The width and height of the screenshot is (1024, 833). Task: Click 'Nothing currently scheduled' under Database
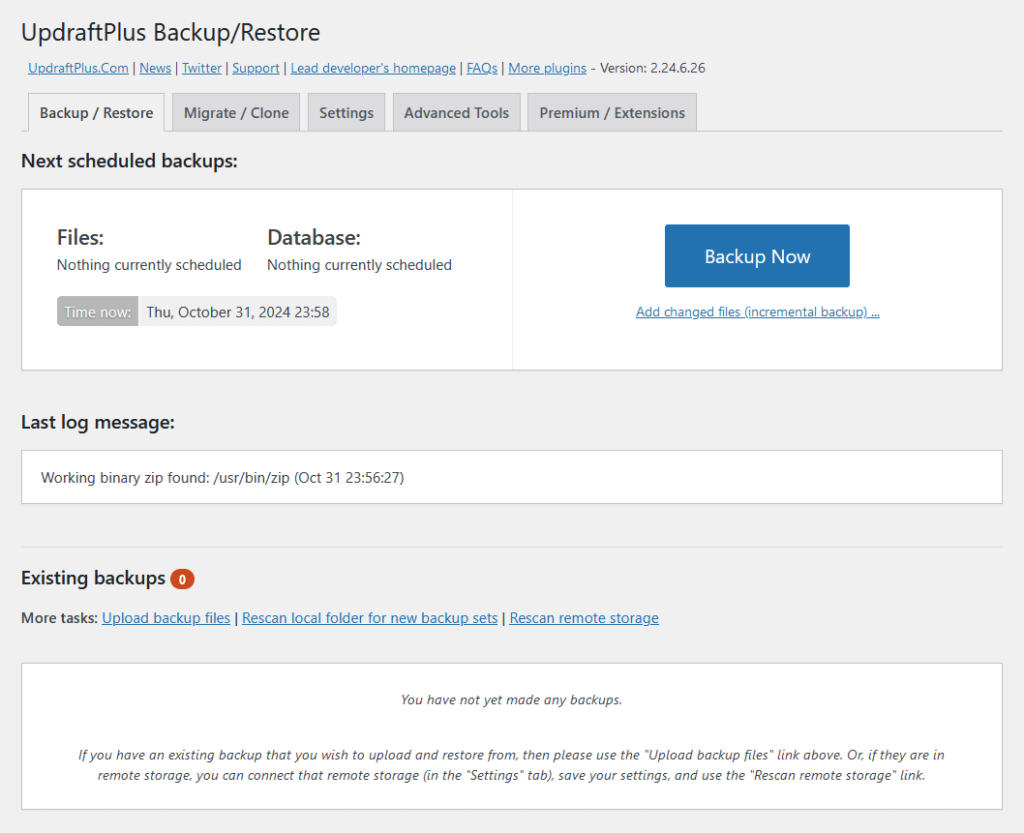point(359,265)
